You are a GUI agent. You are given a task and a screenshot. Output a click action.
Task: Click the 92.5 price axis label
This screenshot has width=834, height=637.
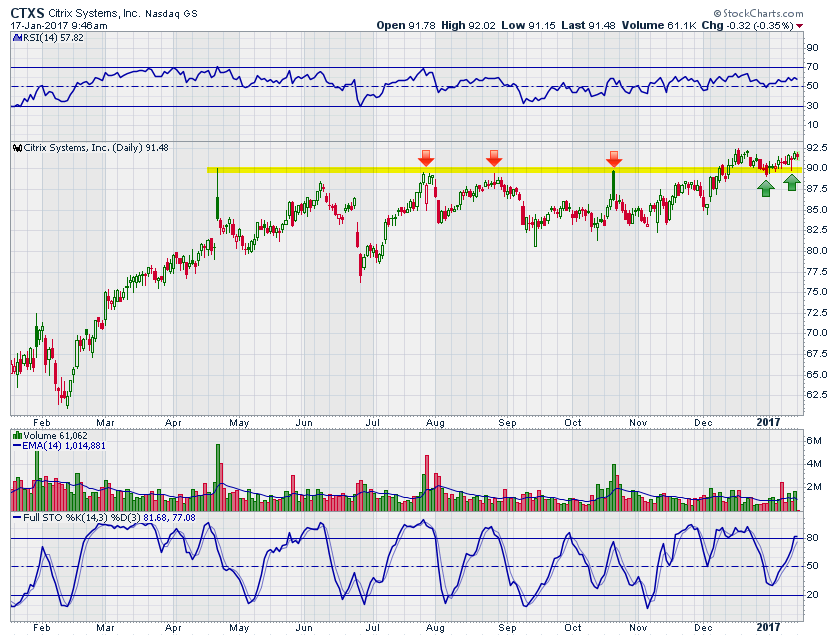816,147
